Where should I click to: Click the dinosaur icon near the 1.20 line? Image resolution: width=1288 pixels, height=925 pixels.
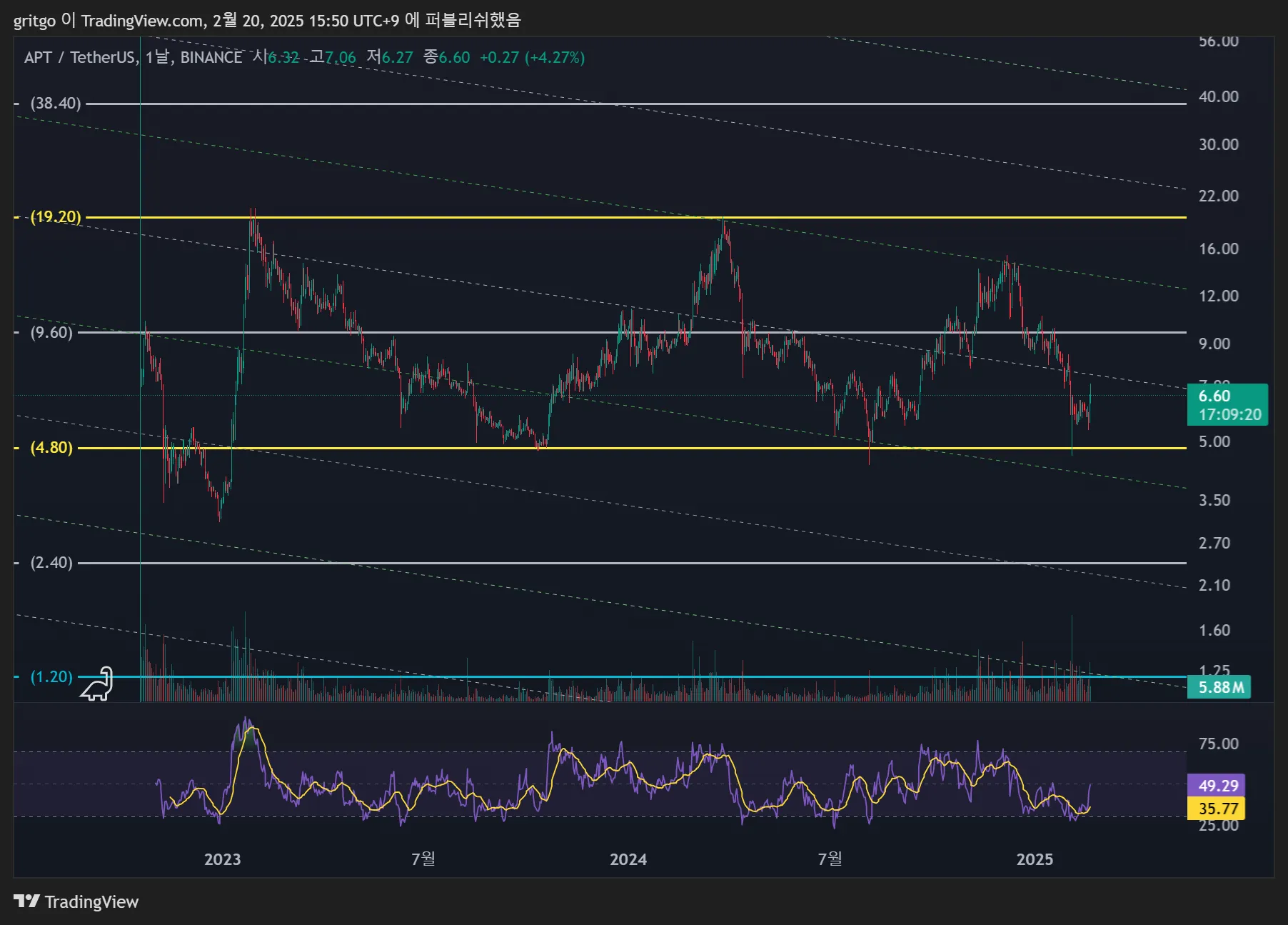coord(96,684)
